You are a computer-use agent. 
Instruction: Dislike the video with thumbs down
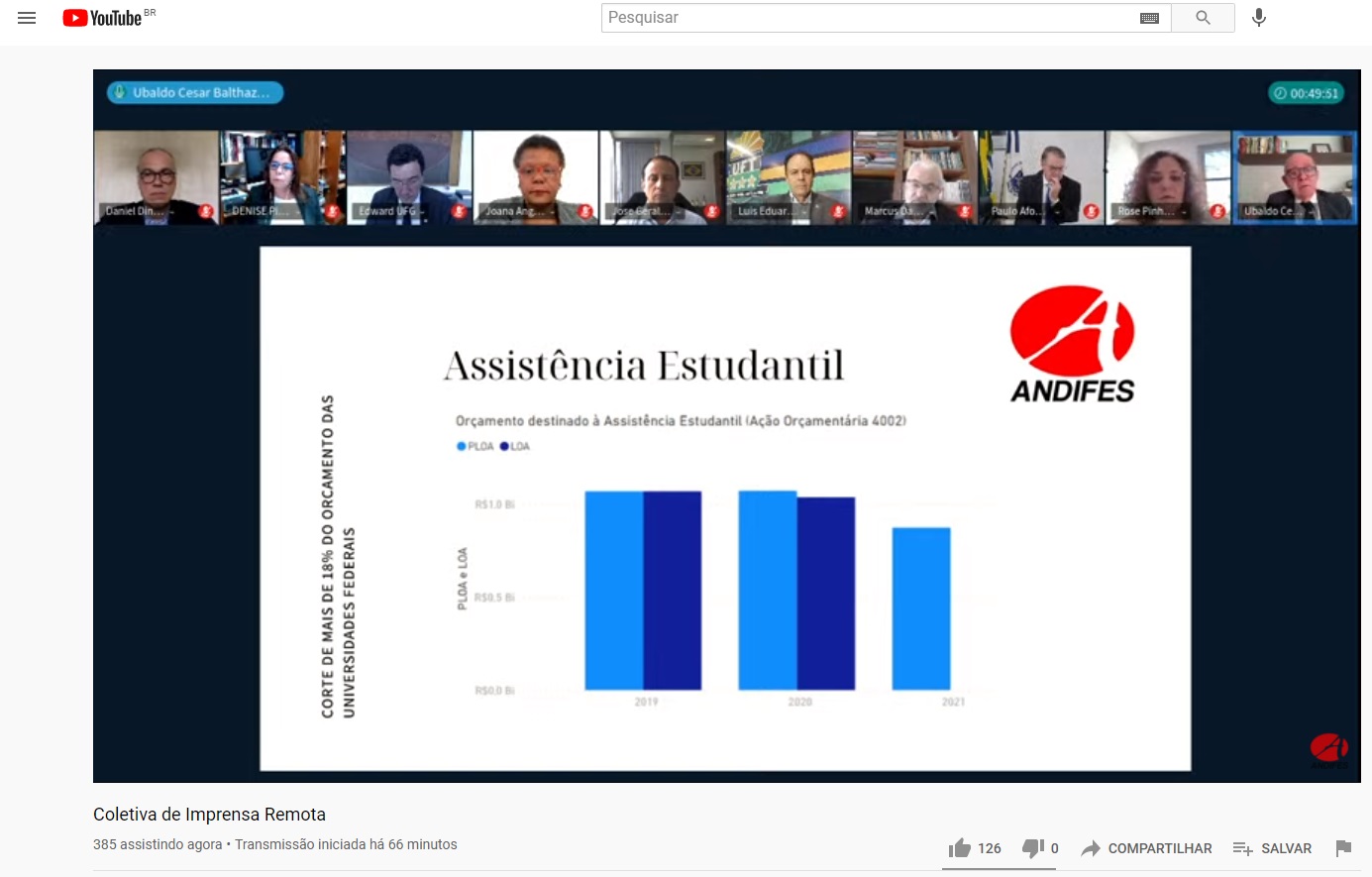click(x=1032, y=848)
